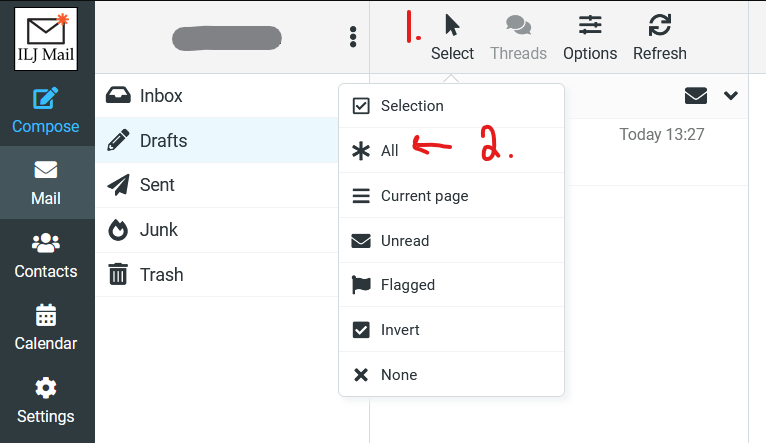Image resolution: width=766 pixels, height=443 pixels.
Task: Open the Contacts section
Action: coord(46,257)
